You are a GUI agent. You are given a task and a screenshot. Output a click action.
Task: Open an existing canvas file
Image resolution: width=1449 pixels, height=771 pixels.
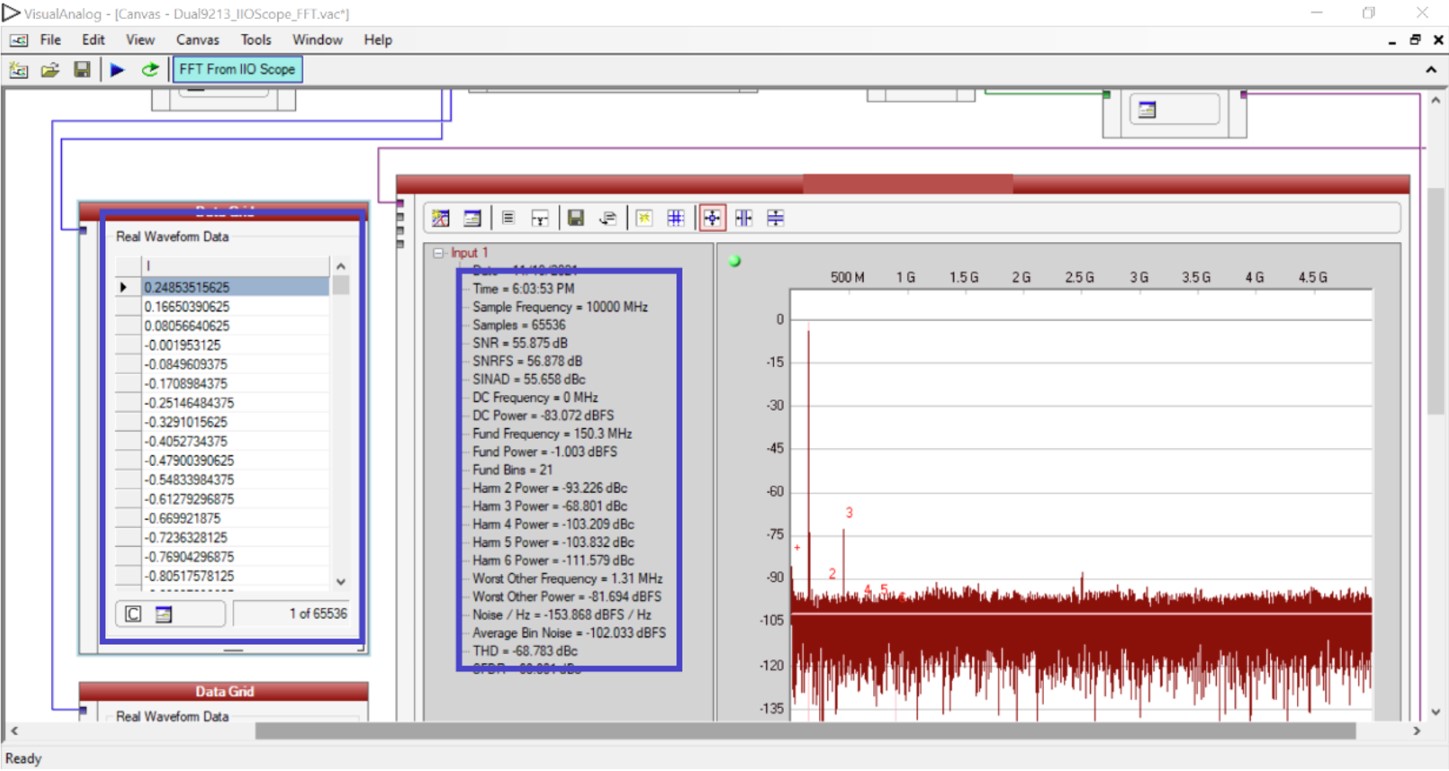pos(50,70)
